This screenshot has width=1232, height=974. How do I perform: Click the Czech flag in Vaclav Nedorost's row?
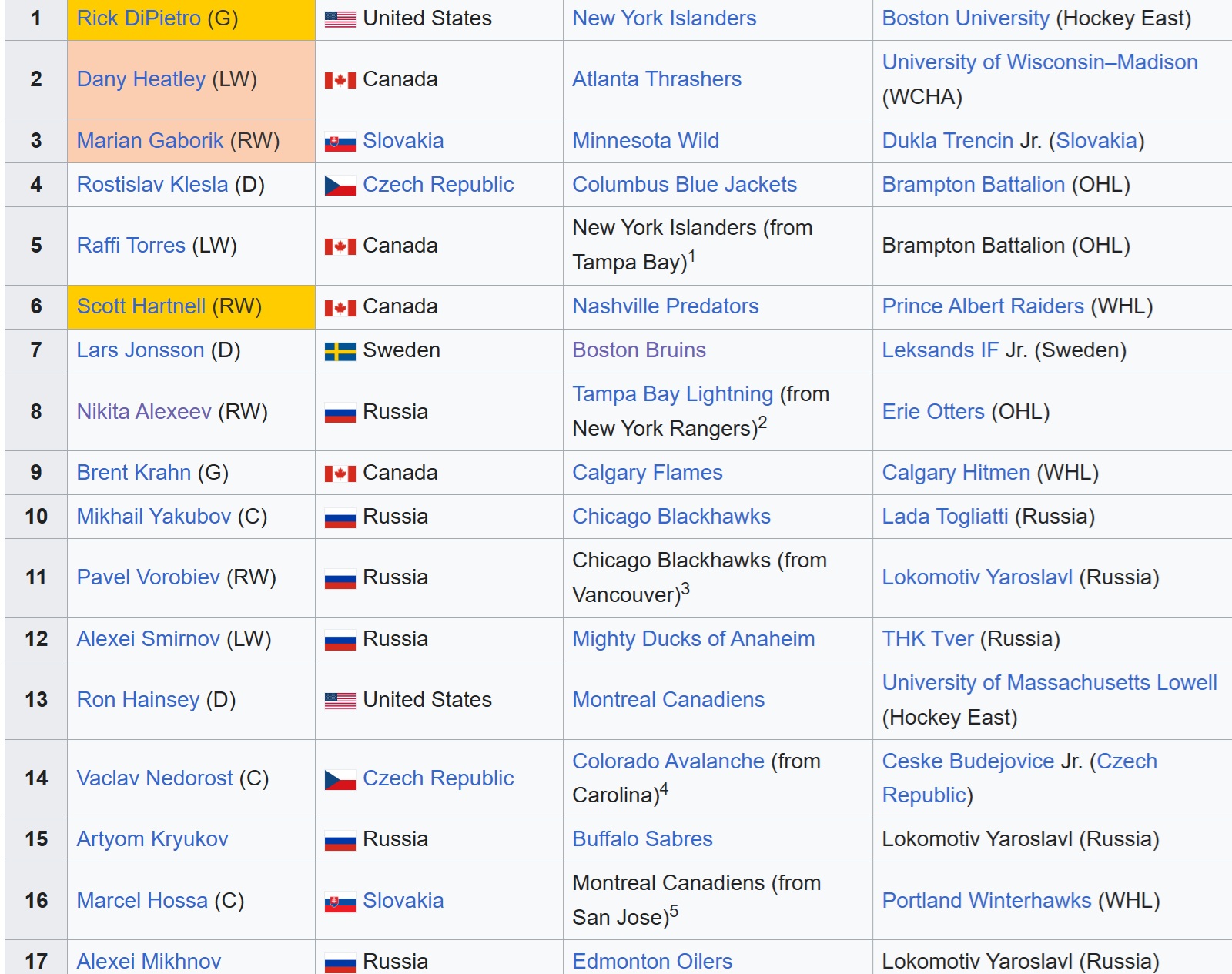click(340, 779)
